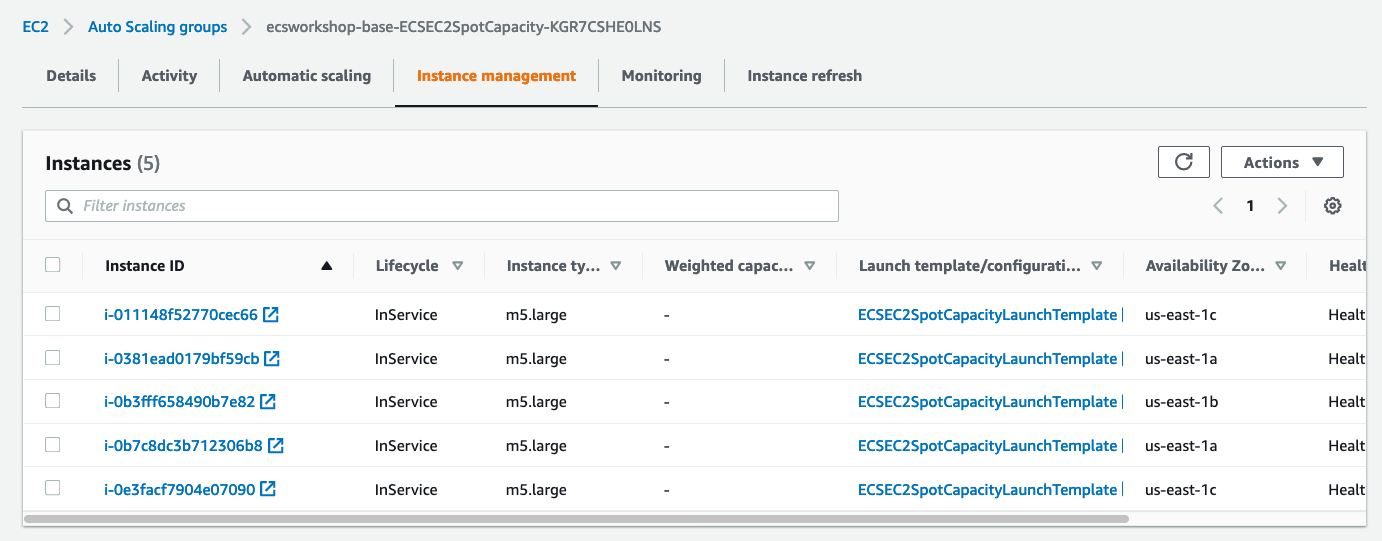Sort by Lifecycle column arrow
The width and height of the screenshot is (1382, 541).
click(x=458, y=266)
